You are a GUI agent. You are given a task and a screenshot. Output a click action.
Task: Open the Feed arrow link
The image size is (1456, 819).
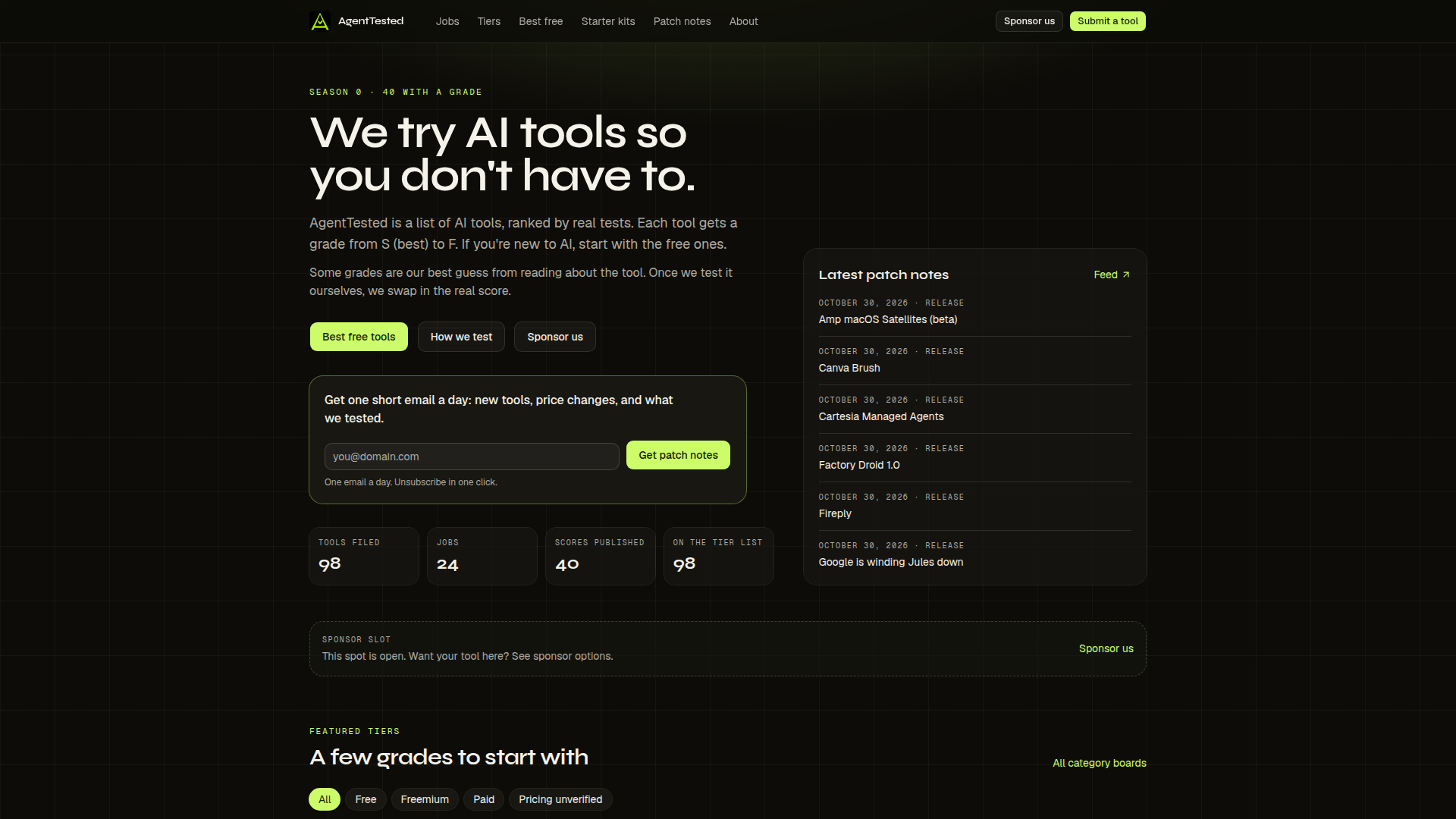[x=1112, y=275]
